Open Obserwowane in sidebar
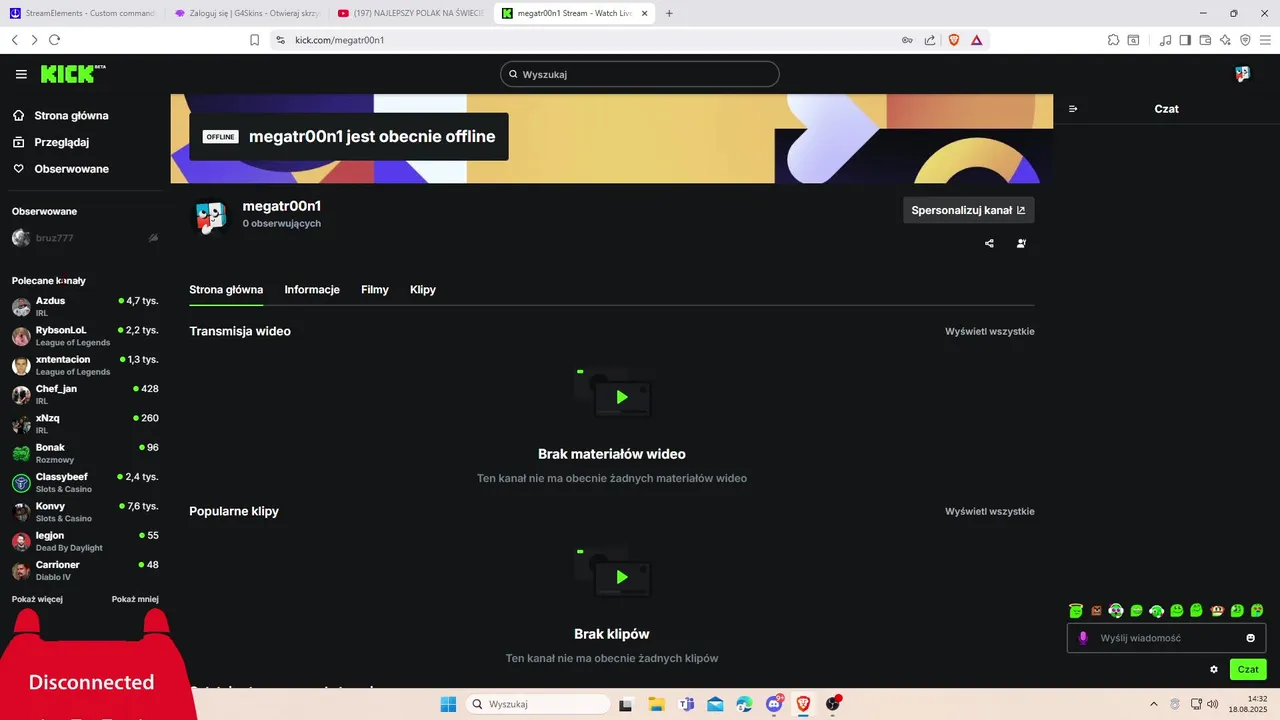Screen dimensions: 1280x720 [62, 169]
